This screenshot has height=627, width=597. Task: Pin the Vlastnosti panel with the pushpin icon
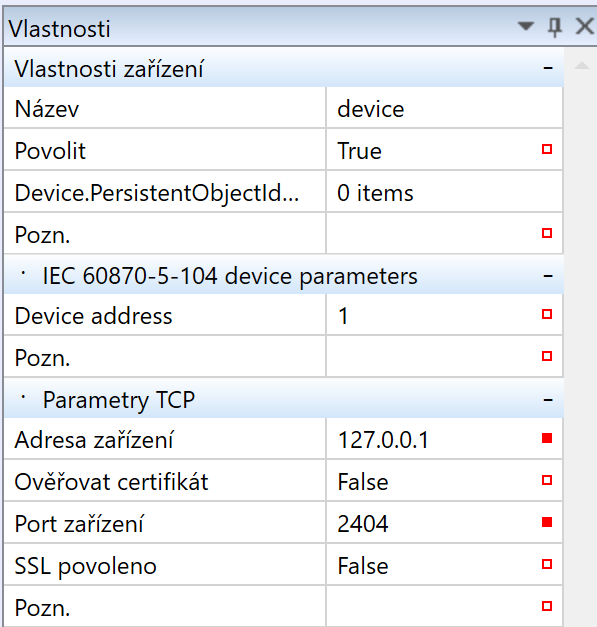pos(554,27)
